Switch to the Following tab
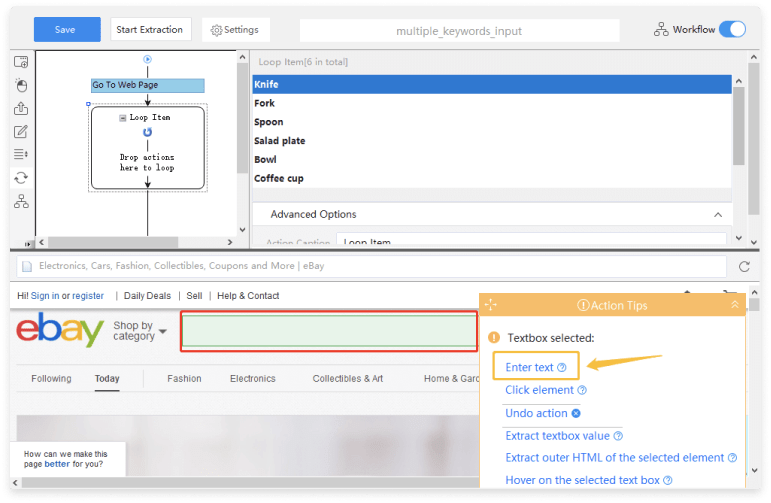Screen dimensions: 771x503 (x=51, y=379)
